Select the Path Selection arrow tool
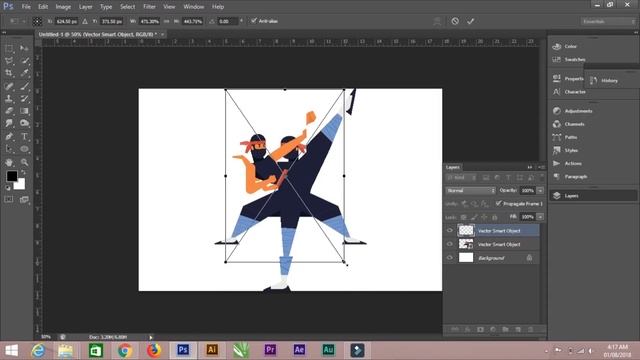 (9, 149)
